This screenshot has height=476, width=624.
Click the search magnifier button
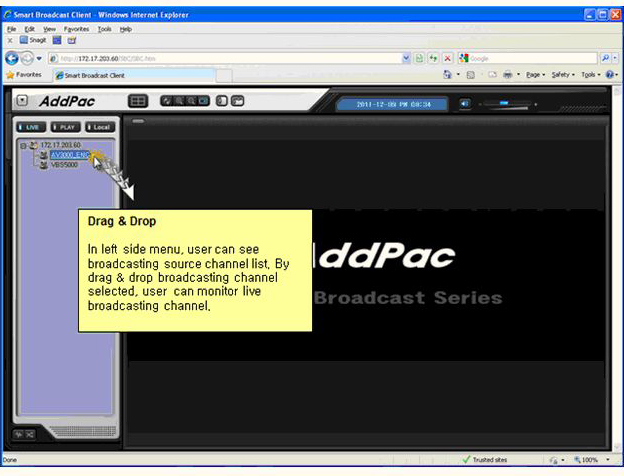click(605, 59)
